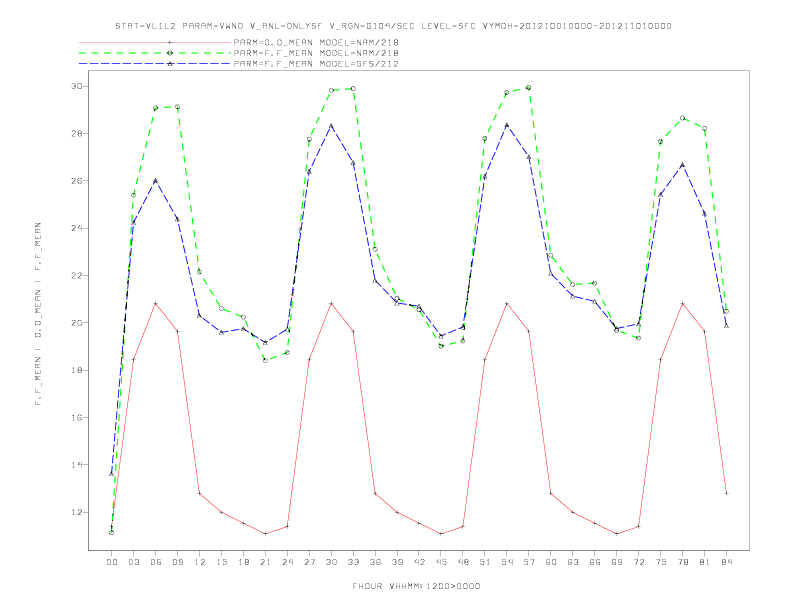Viewport: 792px width, 612px height.
Task: Click x-axis tick label 48
Action: click(463, 562)
